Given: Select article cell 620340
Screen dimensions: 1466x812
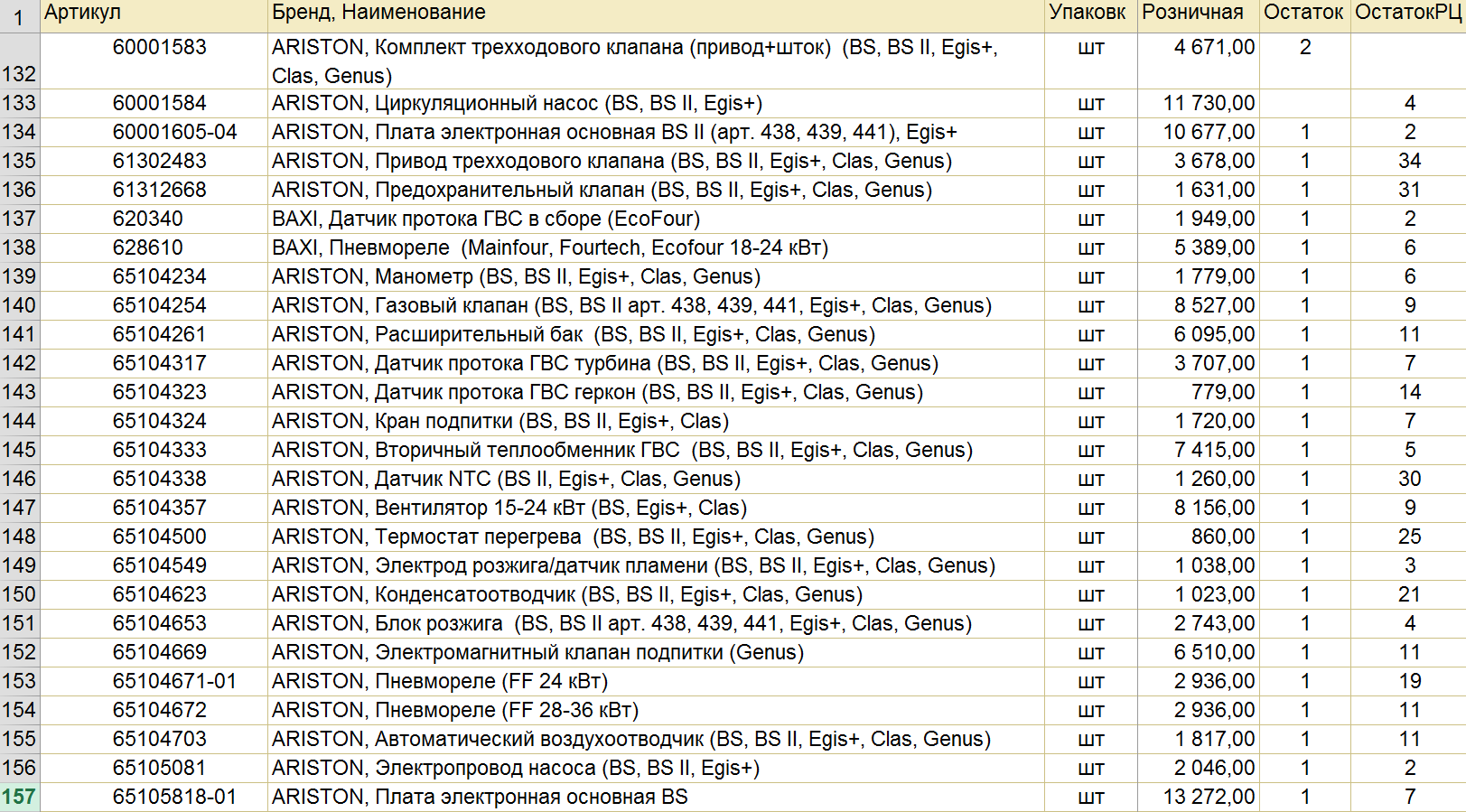Looking at the screenshot, I should pos(154,219).
